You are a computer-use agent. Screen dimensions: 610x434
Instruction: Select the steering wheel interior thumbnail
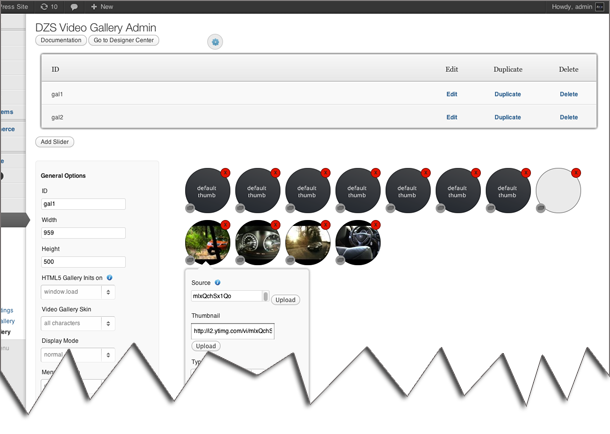tap(358, 243)
